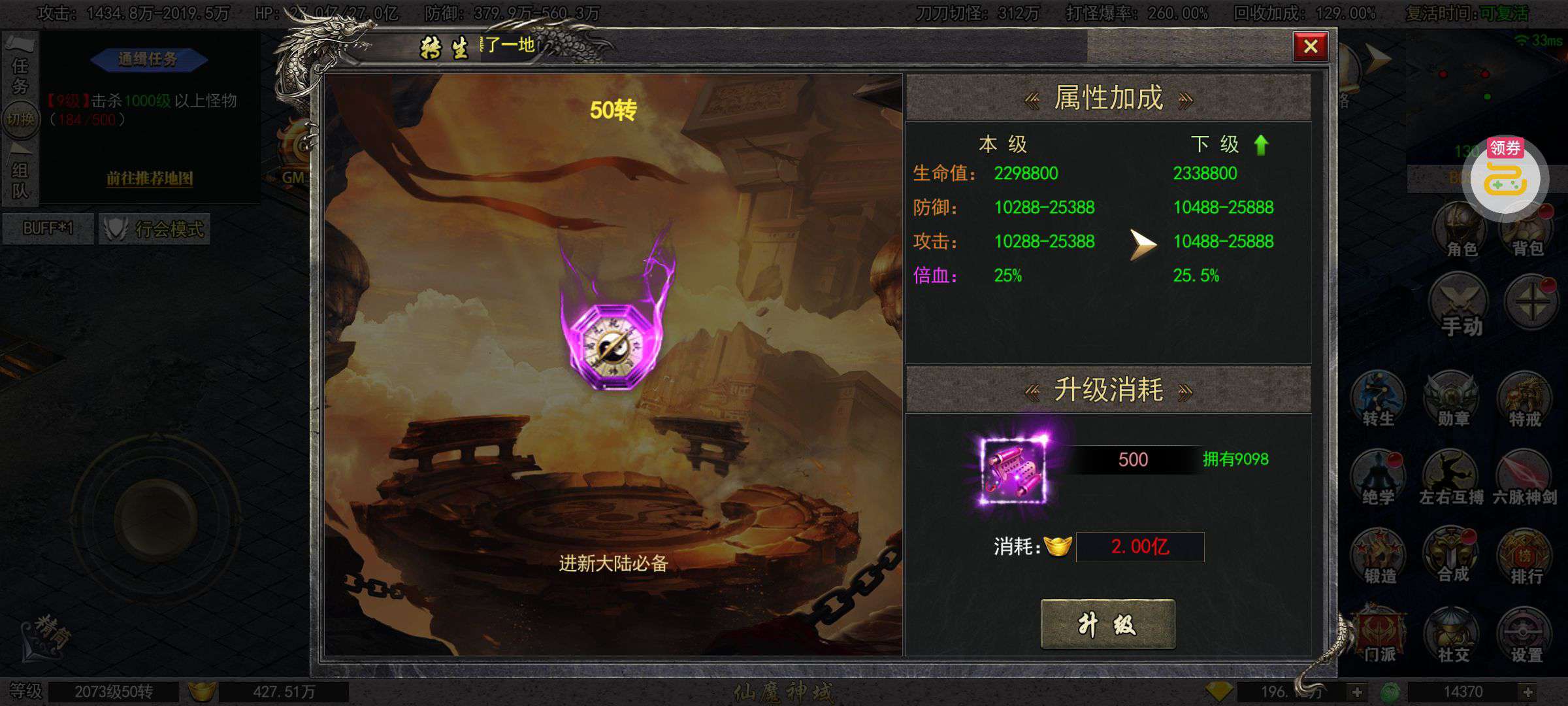
Task: Expand the BUFF*1 status list
Action: (x=48, y=229)
